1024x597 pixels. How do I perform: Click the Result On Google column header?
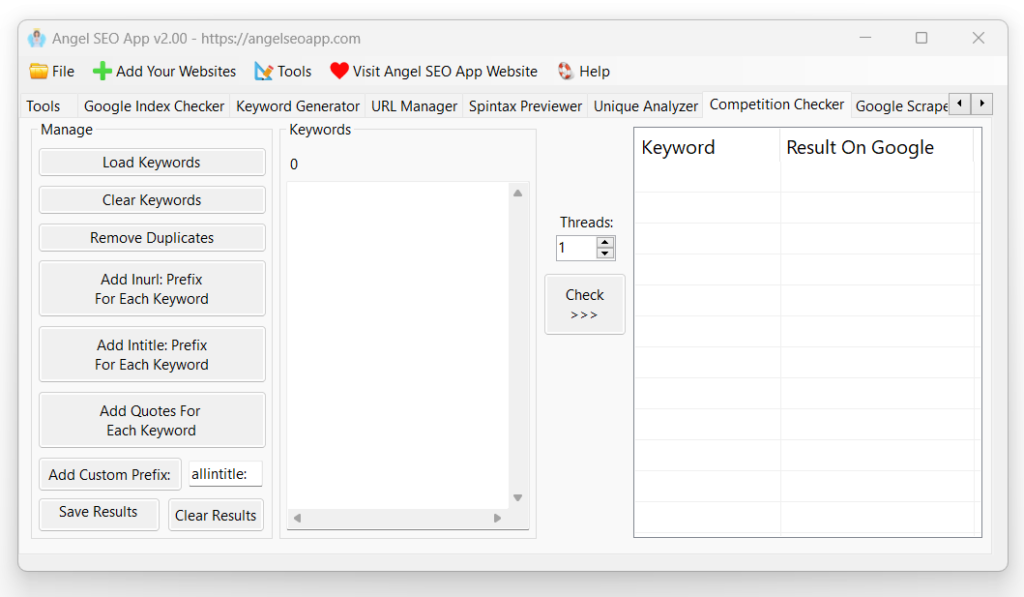(876, 148)
